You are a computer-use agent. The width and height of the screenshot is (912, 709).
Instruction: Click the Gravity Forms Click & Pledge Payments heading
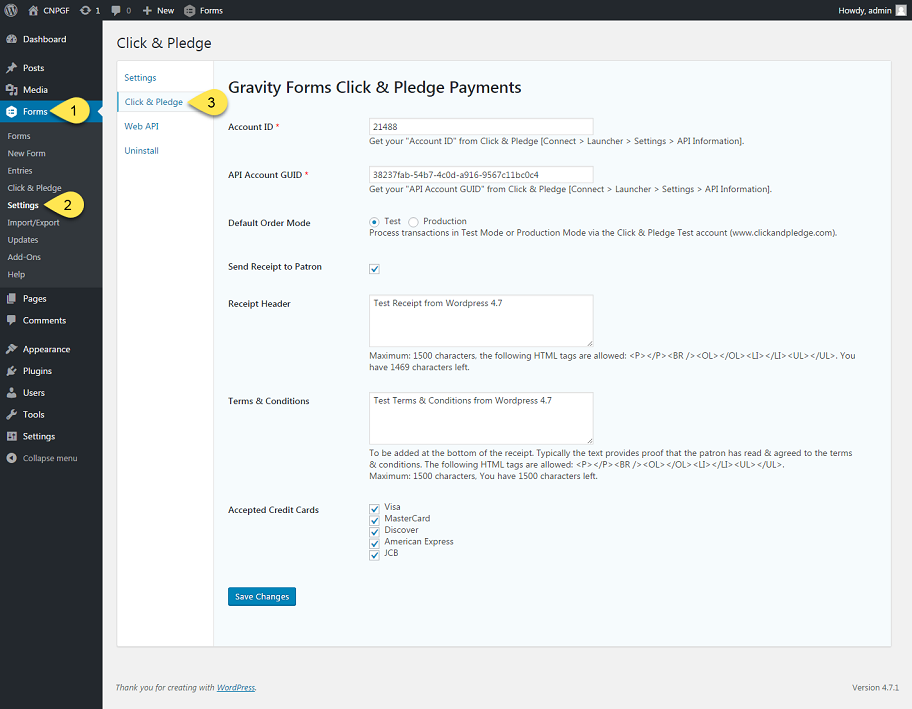[x=375, y=87]
